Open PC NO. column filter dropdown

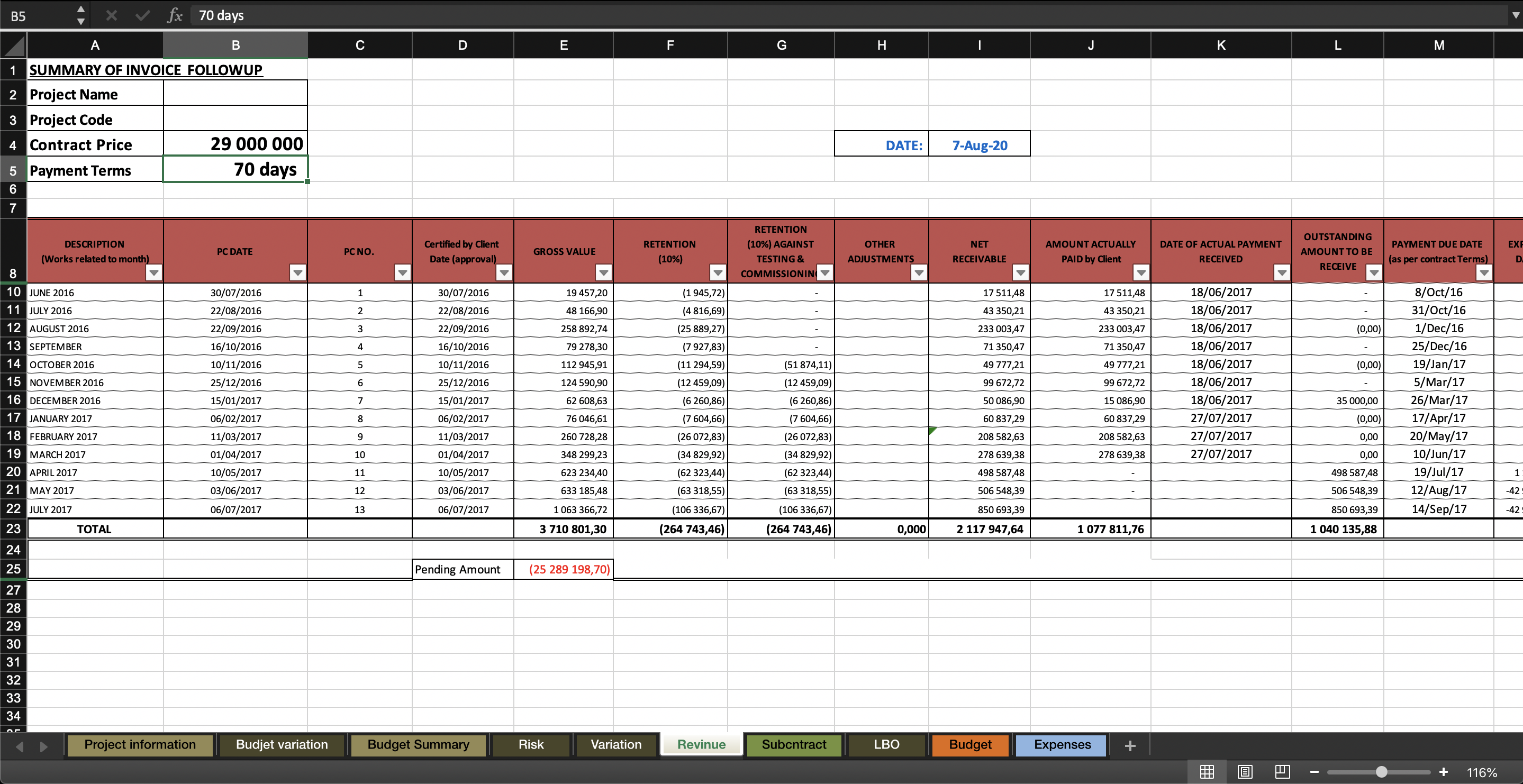point(402,272)
